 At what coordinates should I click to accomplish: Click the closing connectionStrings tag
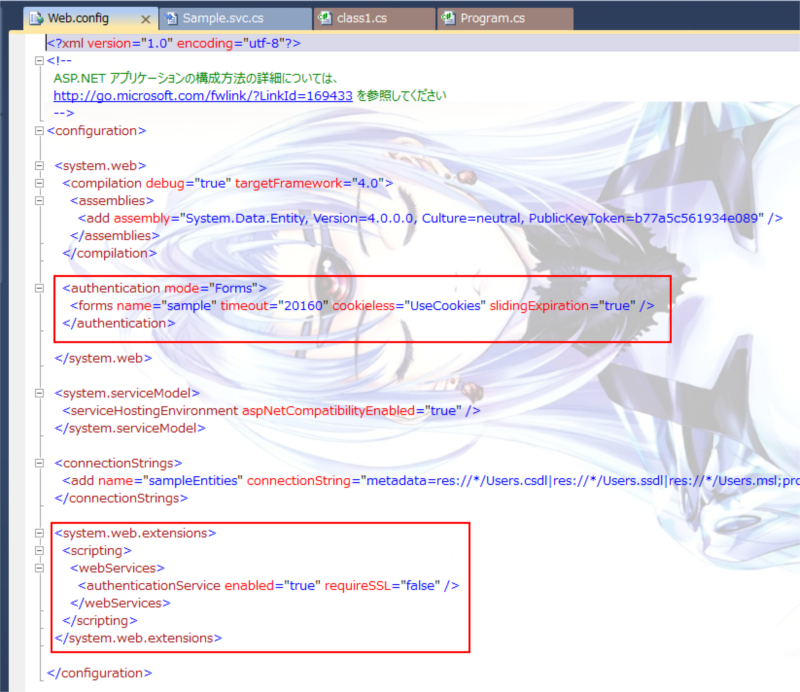[121, 498]
